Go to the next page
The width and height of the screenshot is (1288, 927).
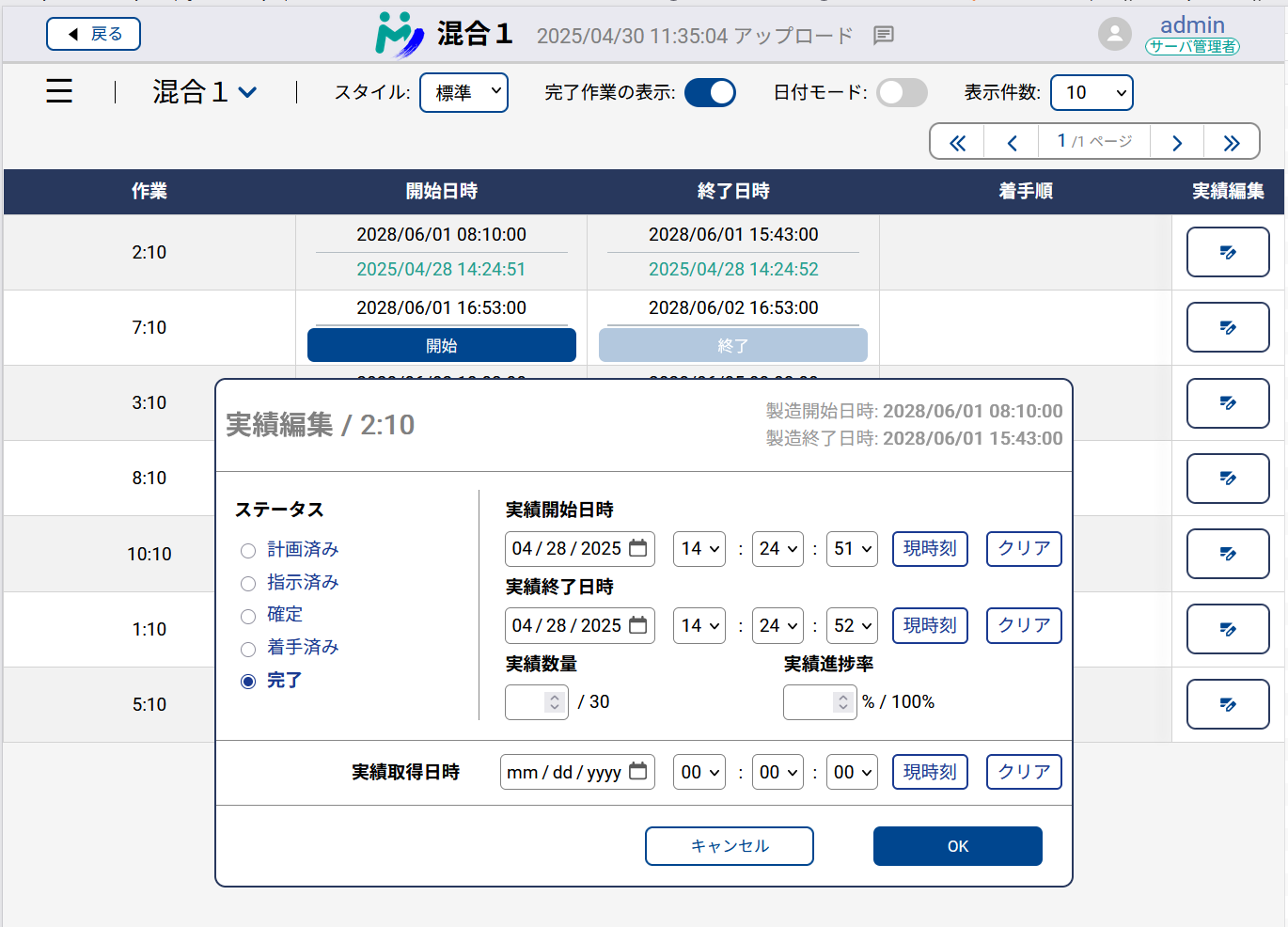point(1177,143)
